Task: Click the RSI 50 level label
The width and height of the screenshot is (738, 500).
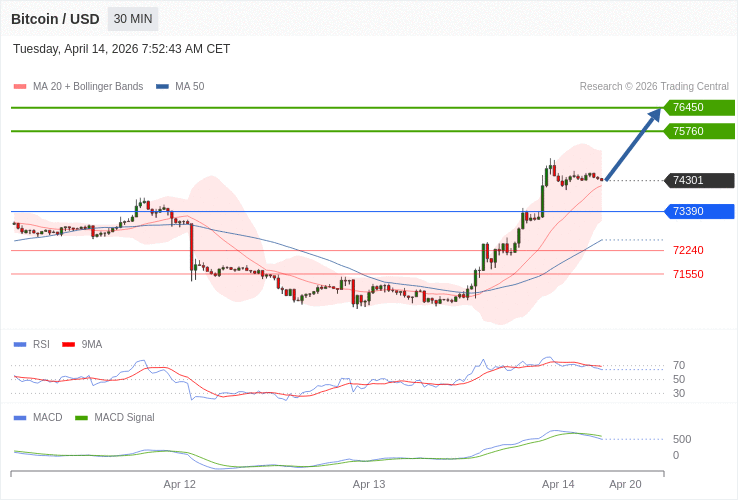Action: pyautogui.click(x=679, y=379)
